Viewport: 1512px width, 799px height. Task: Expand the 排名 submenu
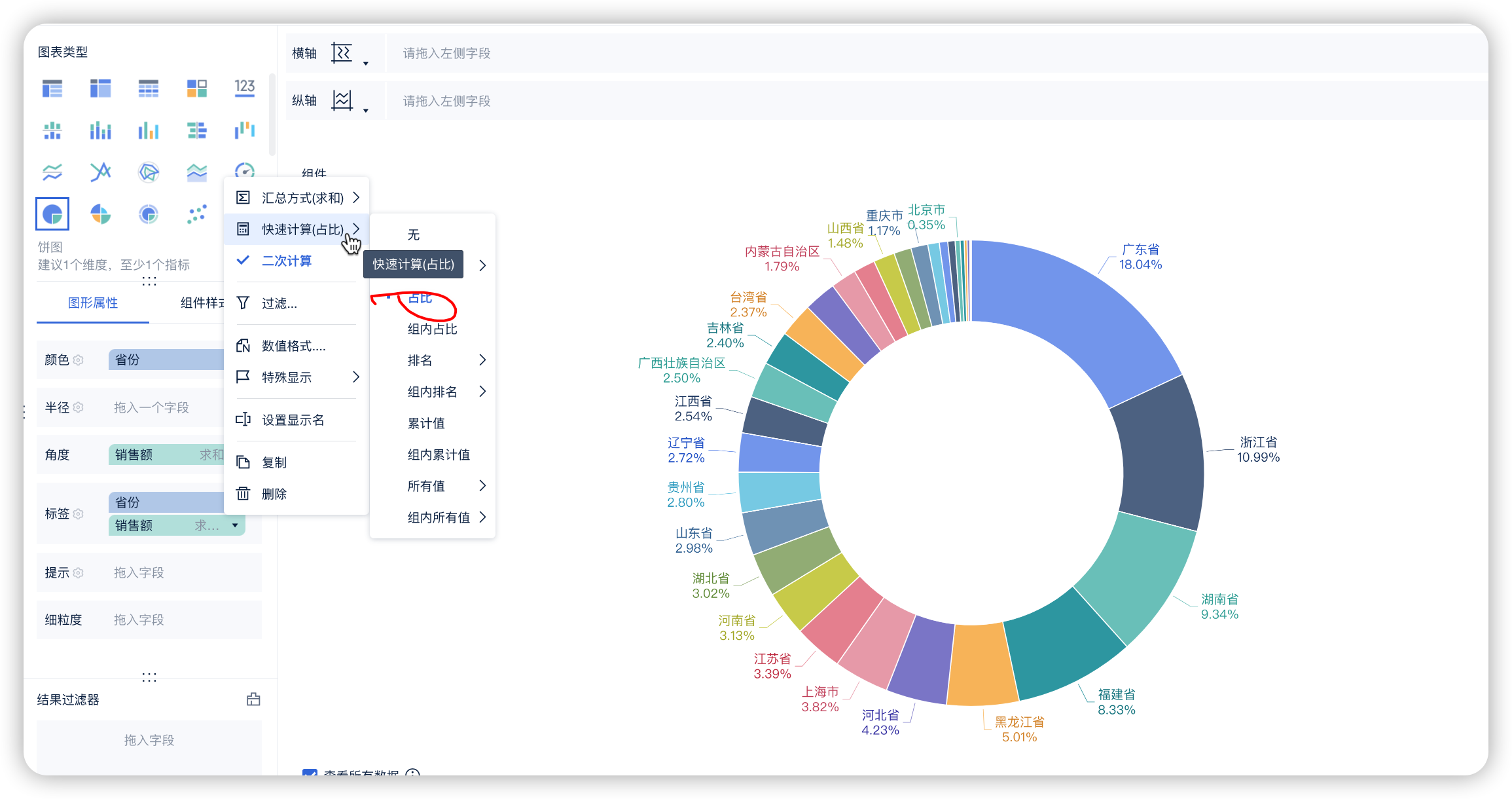tap(433, 360)
